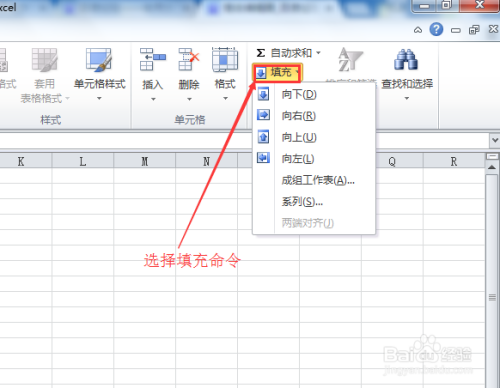Click the Excel Help question mark icon

coord(436,29)
